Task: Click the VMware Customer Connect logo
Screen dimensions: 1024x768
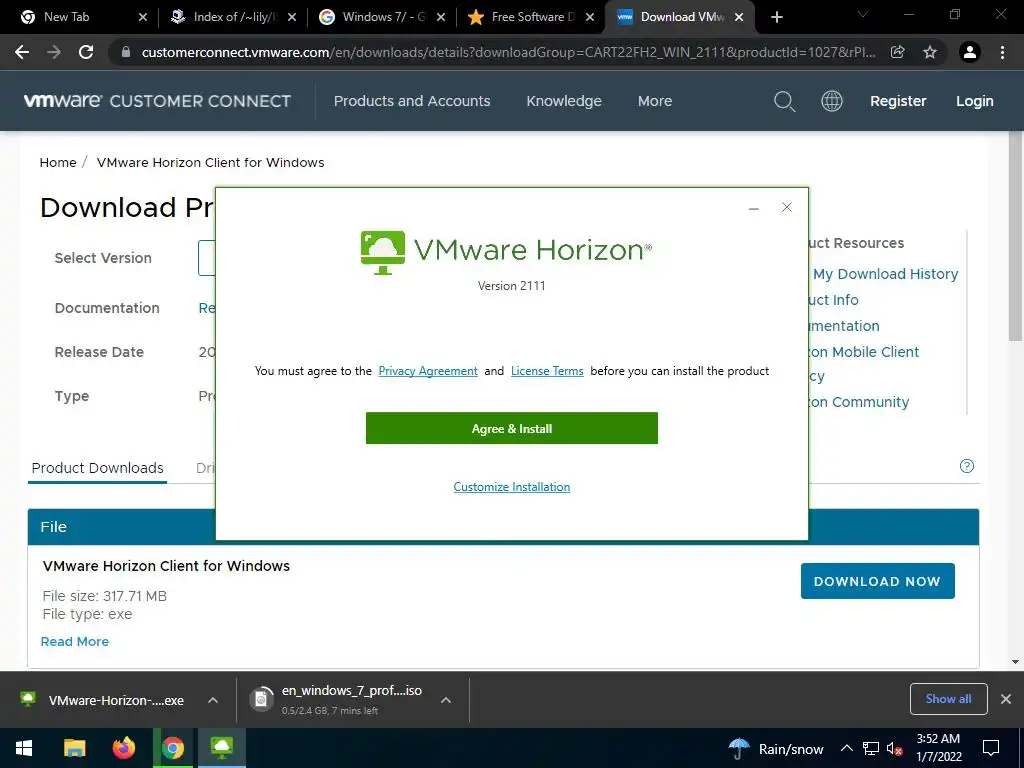Action: coord(157,101)
